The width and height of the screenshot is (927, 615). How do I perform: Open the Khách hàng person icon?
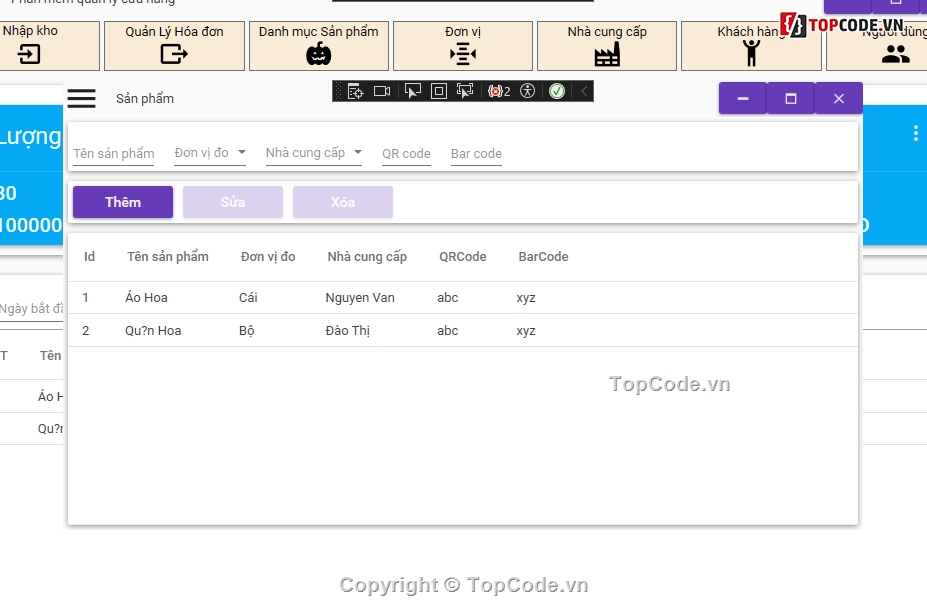[751, 54]
